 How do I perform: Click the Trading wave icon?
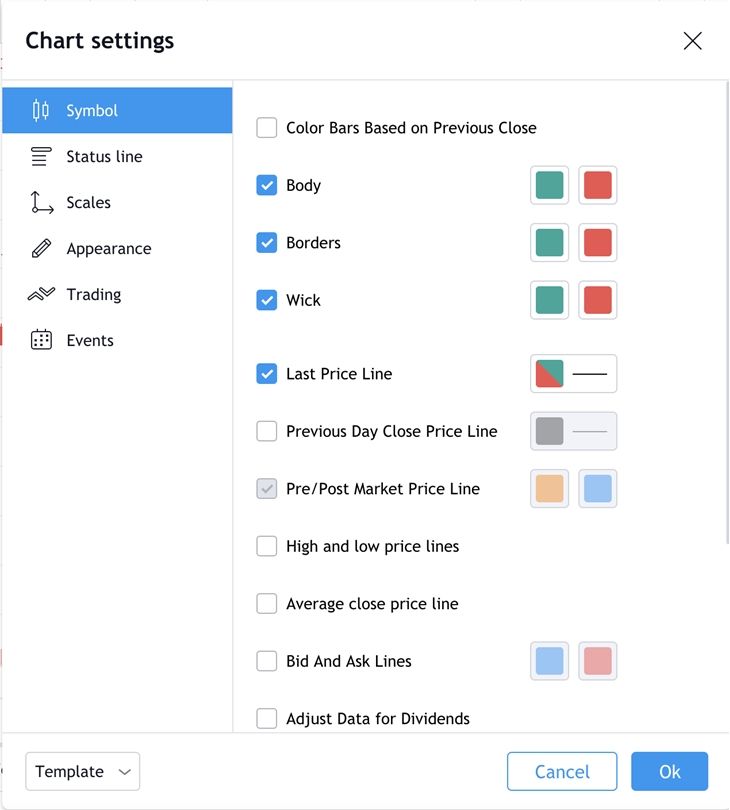pyautogui.click(x=41, y=294)
